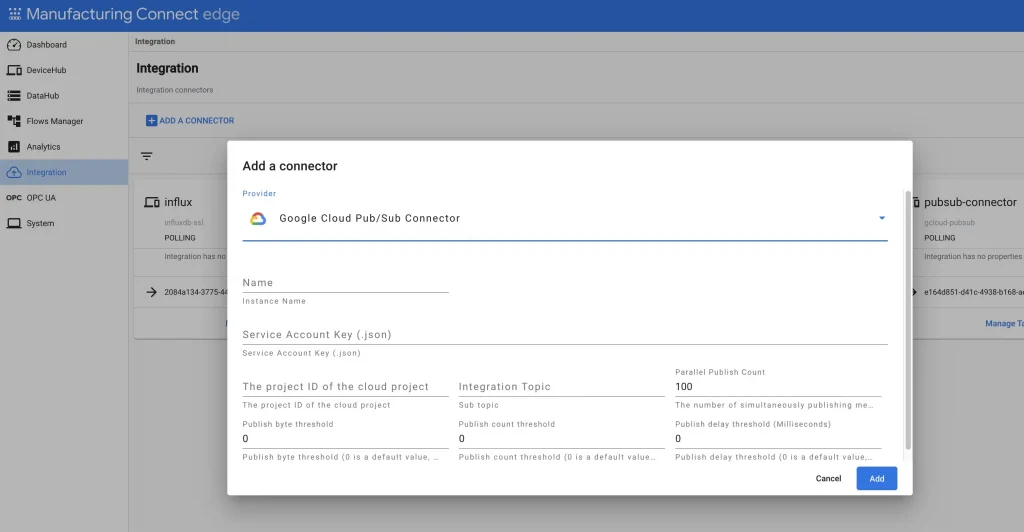This screenshot has height=532, width=1024.
Task: Click the arrow icon beside 2084a134-3775 ID
Action: 152,292
